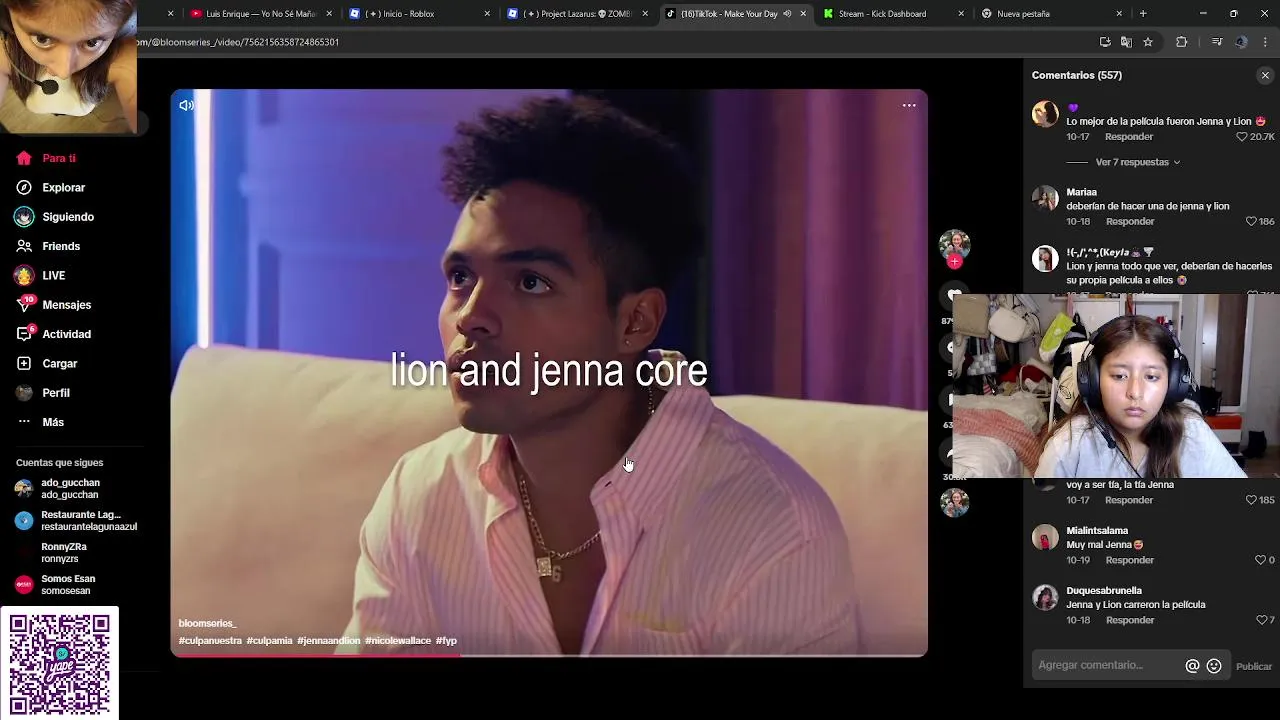
Task: Reply to the tía Jenna comment
Action: [1129, 500]
